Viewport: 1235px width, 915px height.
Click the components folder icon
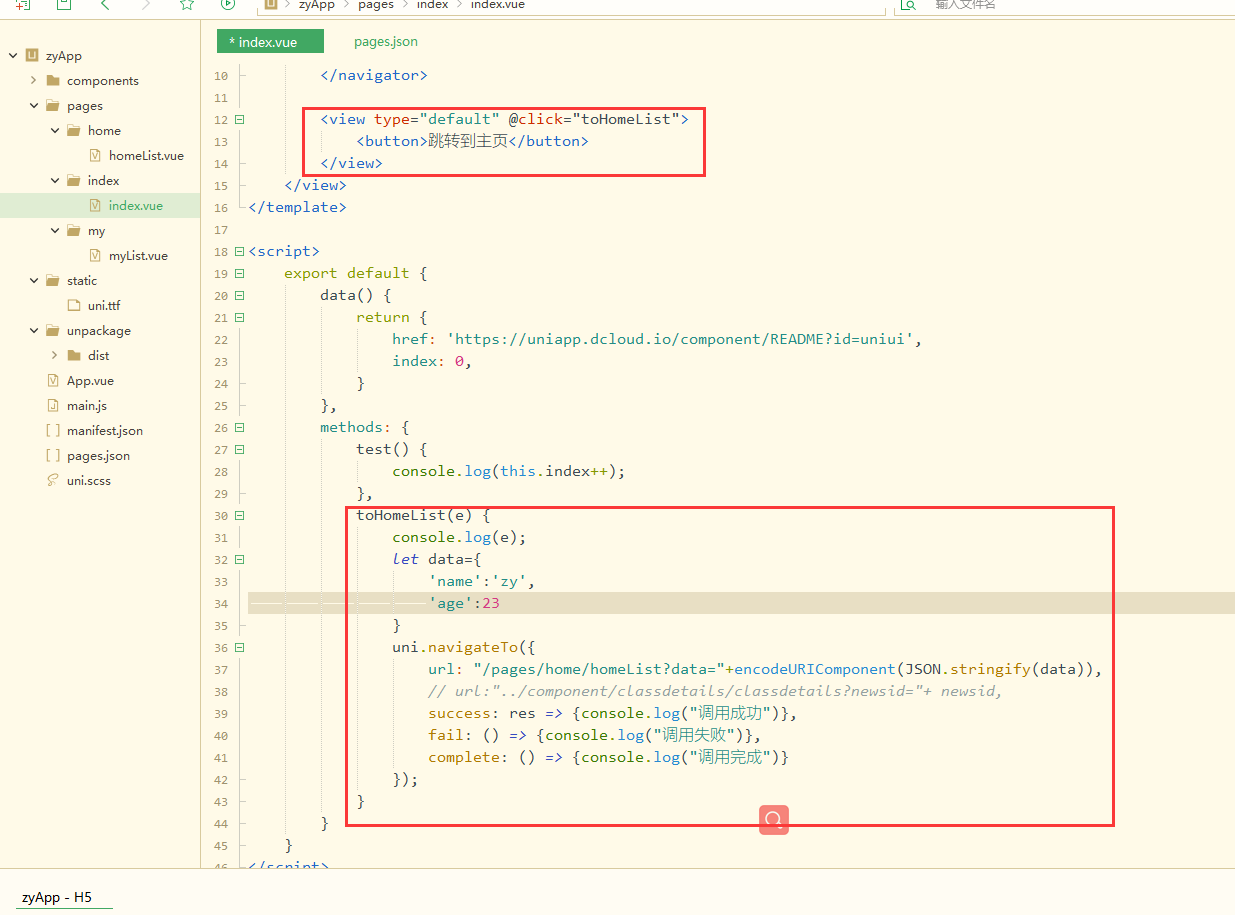(x=53, y=81)
